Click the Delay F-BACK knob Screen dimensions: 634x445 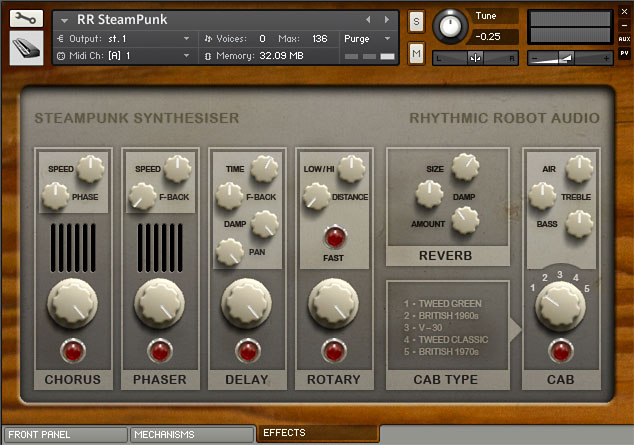coord(229,196)
